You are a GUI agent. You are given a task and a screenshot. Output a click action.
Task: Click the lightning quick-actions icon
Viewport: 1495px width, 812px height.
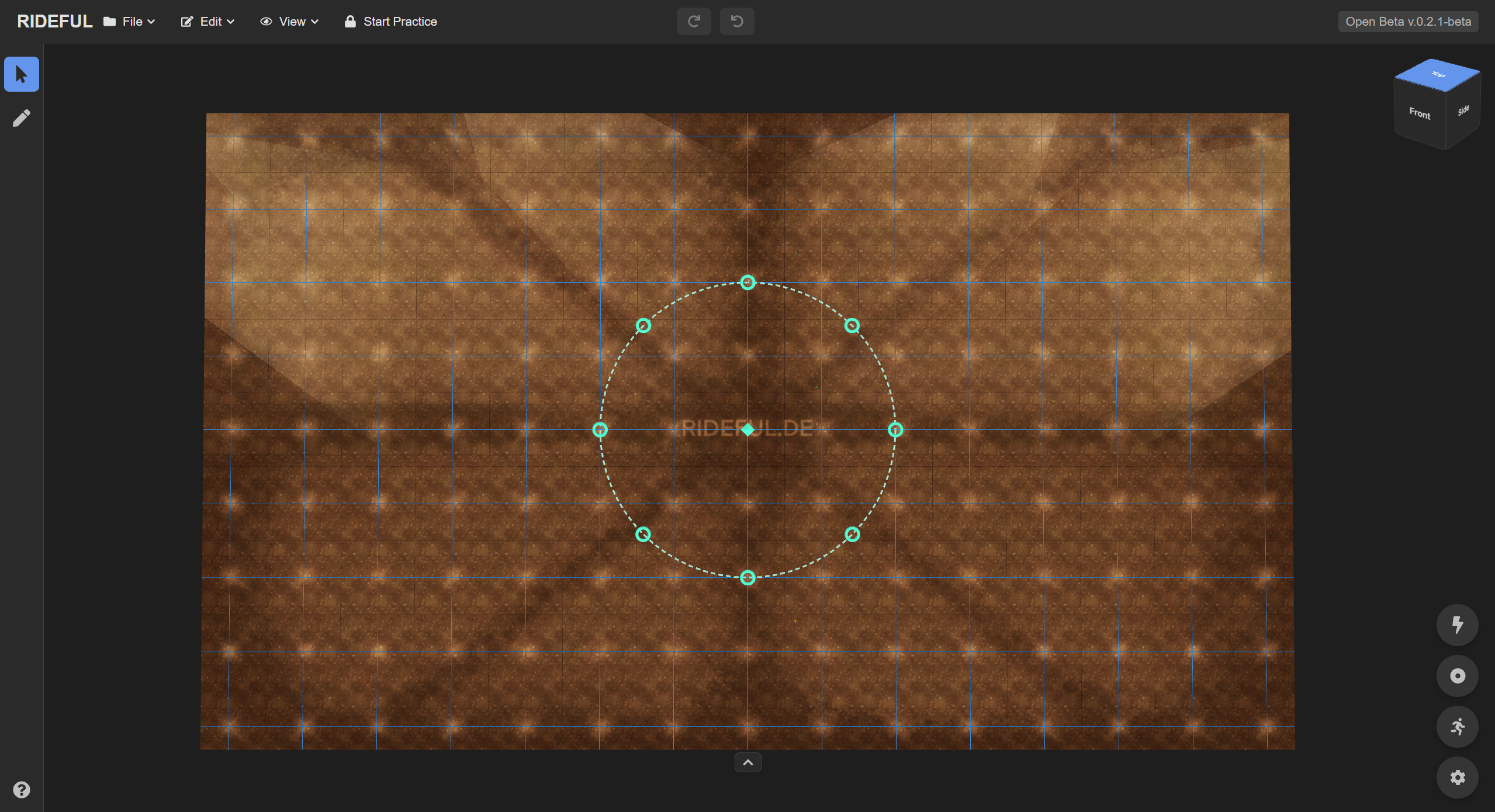[1456, 624]
